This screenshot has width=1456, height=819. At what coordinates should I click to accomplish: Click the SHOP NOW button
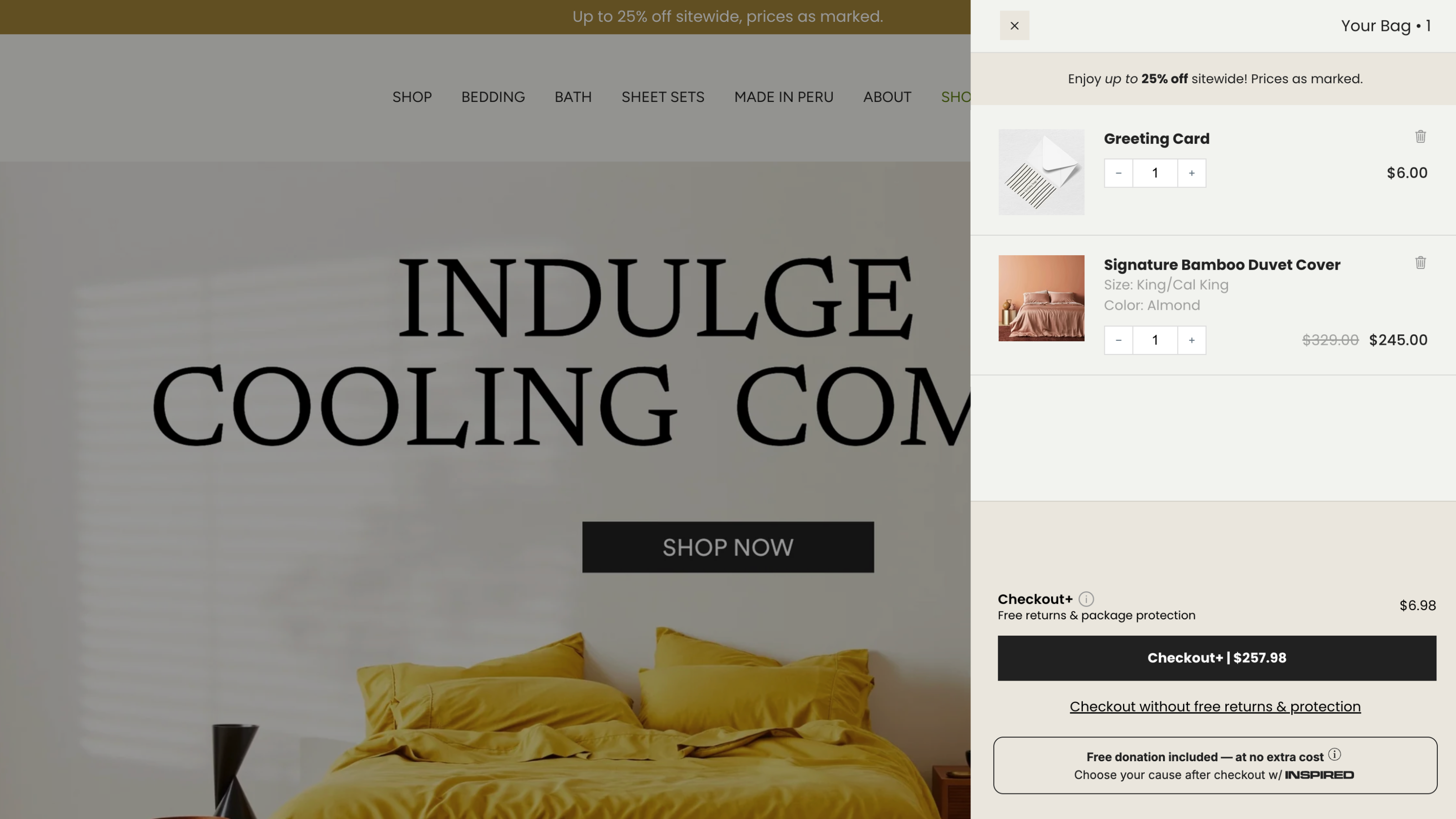(x=728, y=547)
